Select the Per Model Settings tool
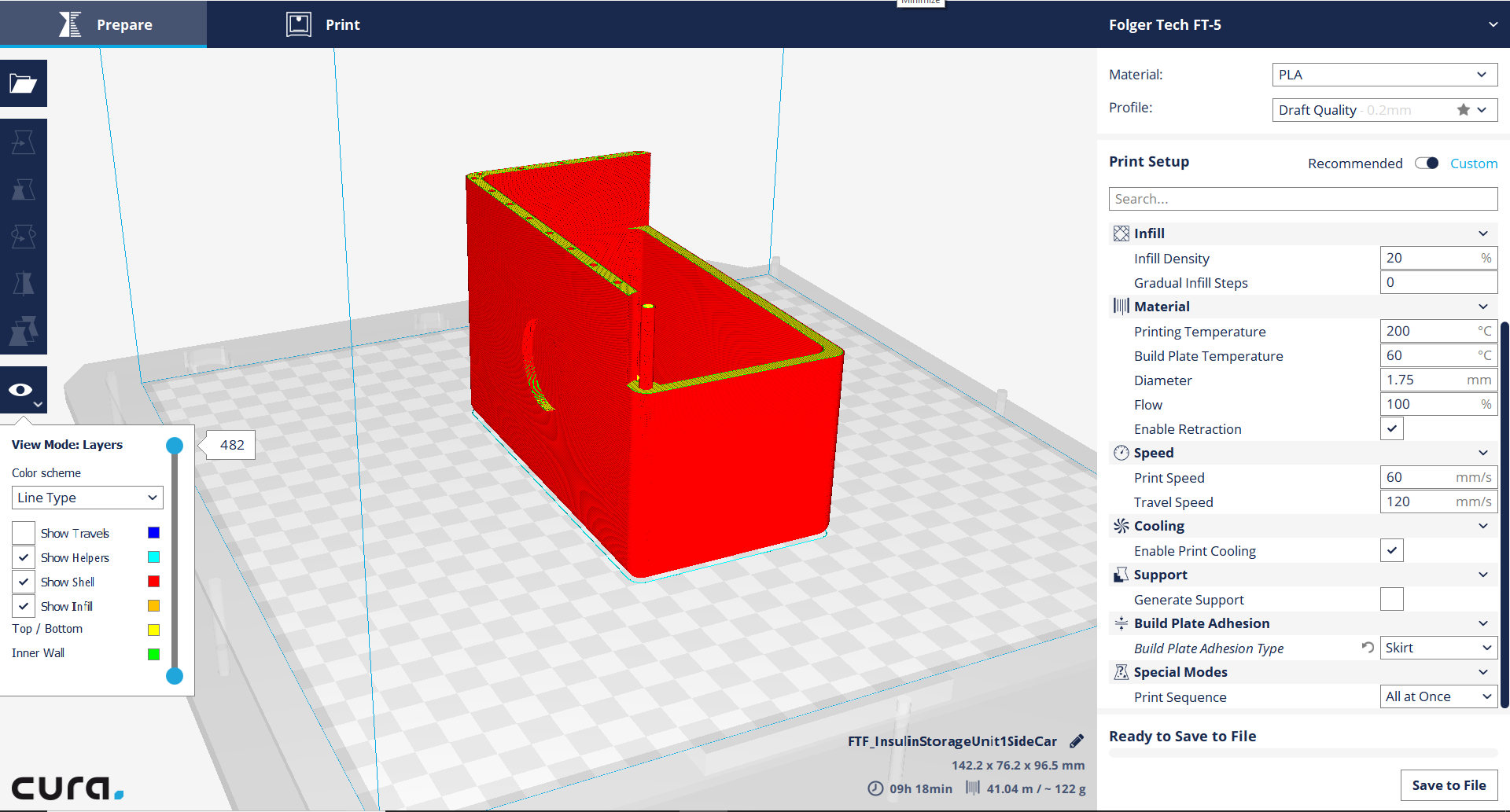The image size is (1510, 812). pyautogui.click(x=24, y=331)
